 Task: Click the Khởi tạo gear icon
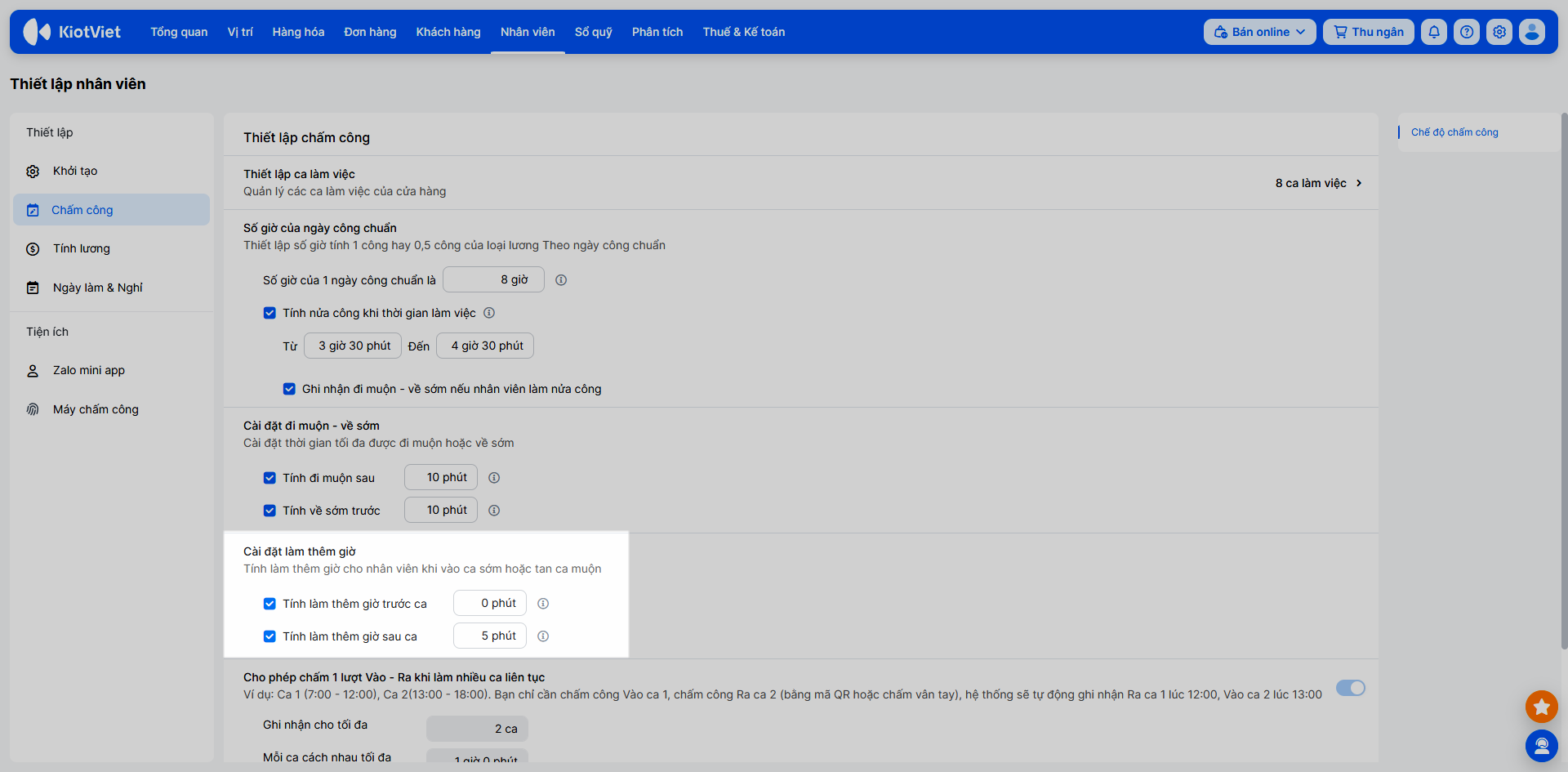tap(33, 172)
